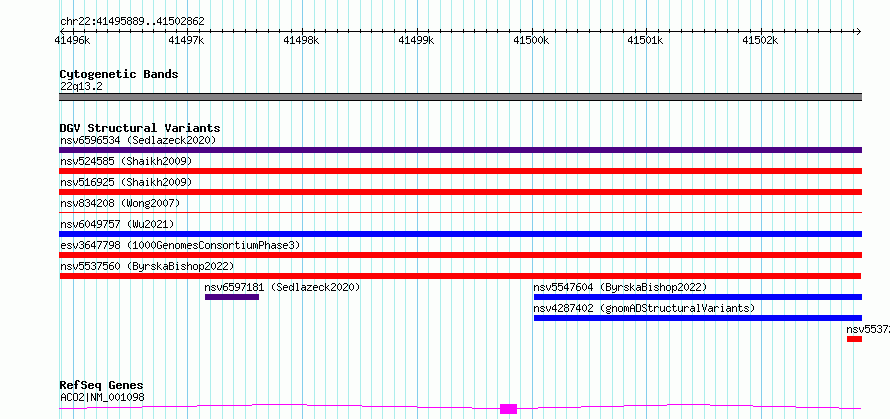Click the 41497k ruler tick label
890x419 pixels.
point(187,40)
